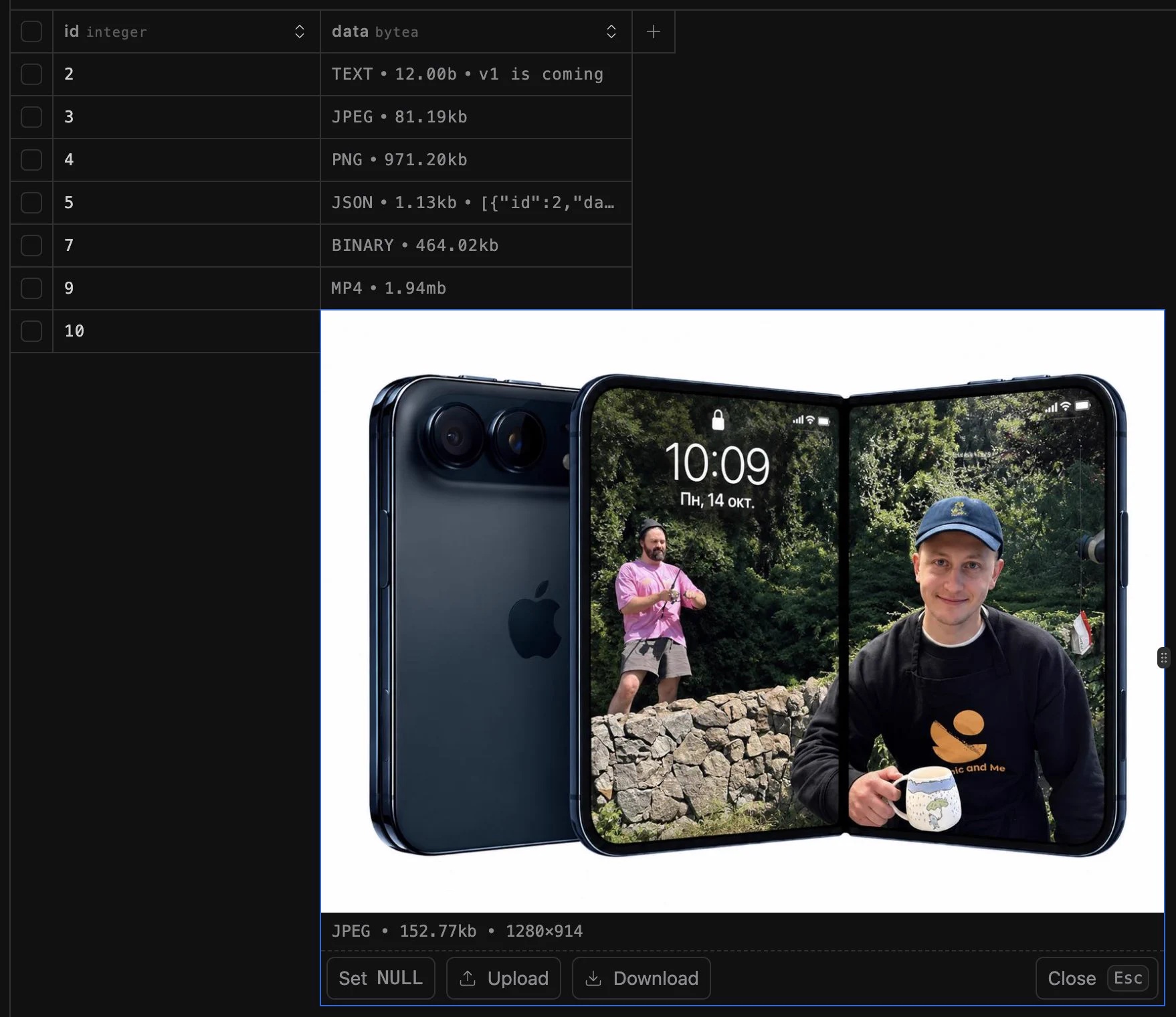
Task: Select the cell 'JPEG • 81.19kb'
Action: [476, 117]
